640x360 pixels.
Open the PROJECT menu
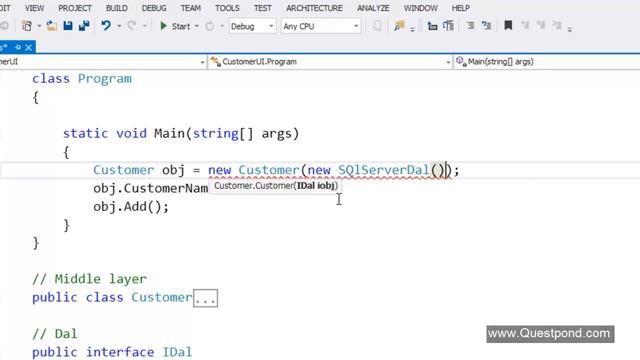[75, 8]
